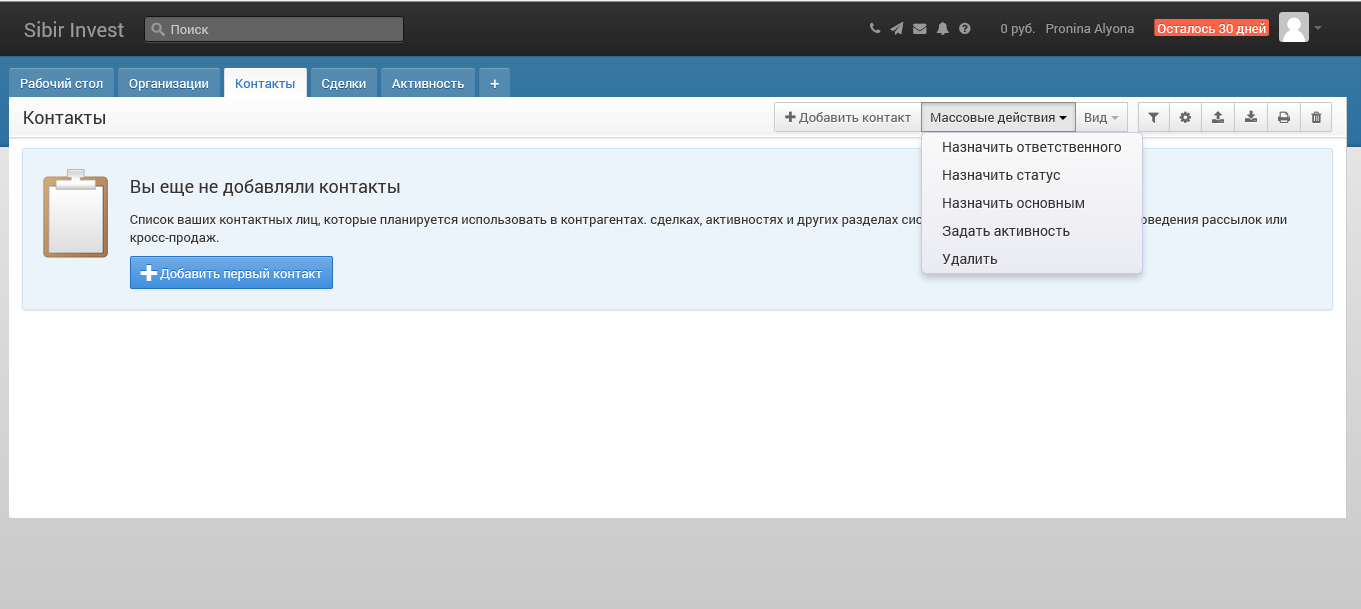The width and height of the screenshot is (1361, 609).
Task: Click the phone icon in the header
Action: point(874,28)
